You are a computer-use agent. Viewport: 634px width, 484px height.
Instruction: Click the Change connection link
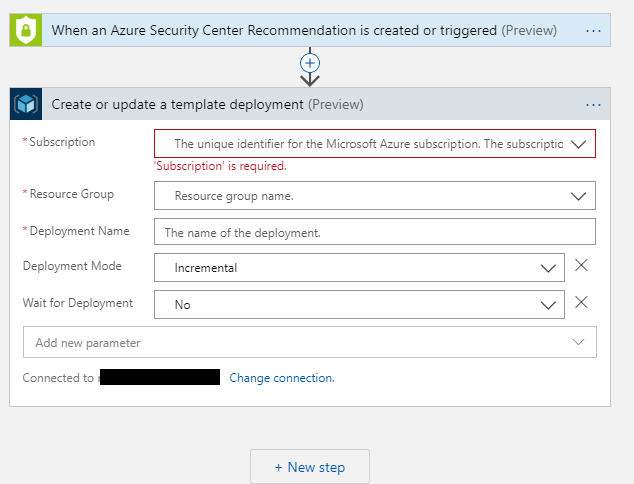(282, 378)
